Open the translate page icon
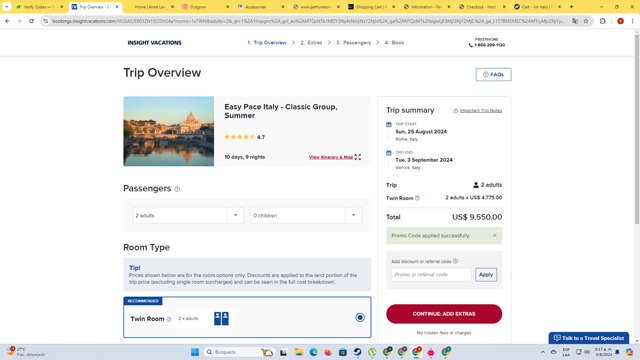 pyautogui.click(x=575, y=21)
